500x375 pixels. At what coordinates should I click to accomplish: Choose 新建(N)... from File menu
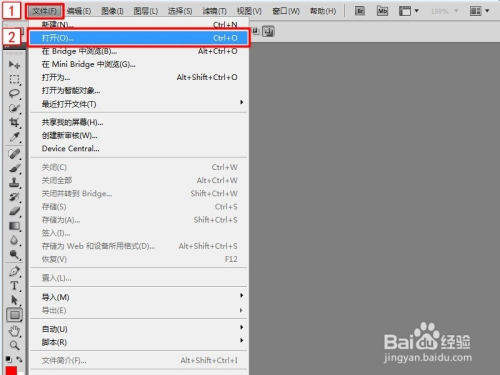point(139,25)
